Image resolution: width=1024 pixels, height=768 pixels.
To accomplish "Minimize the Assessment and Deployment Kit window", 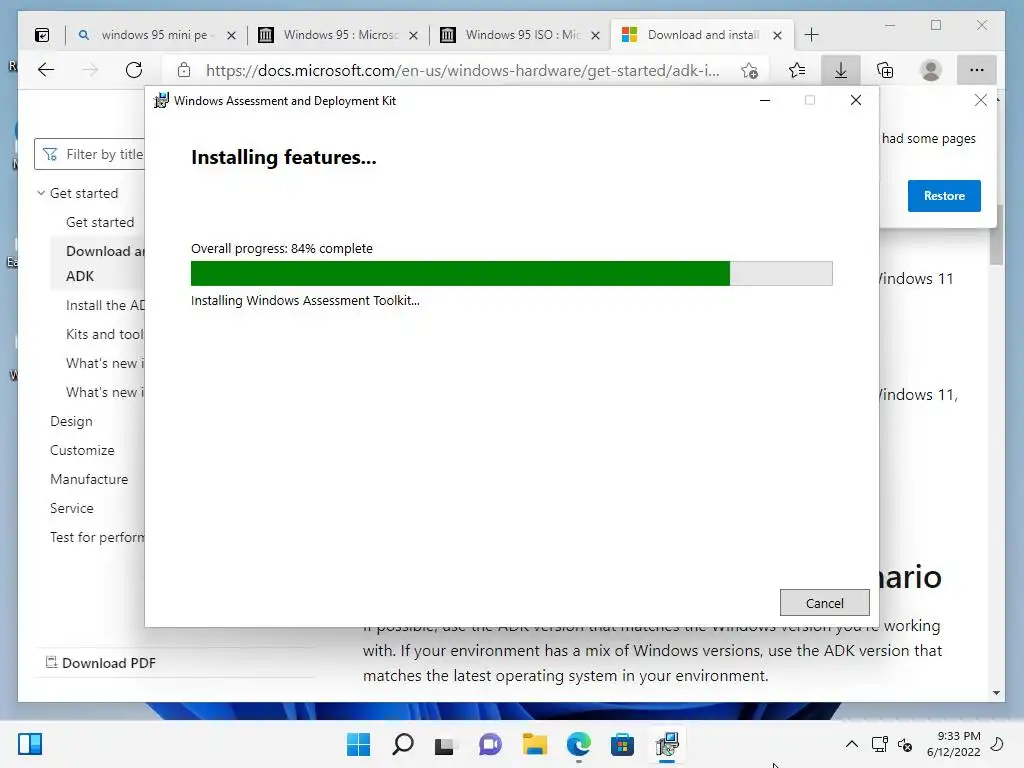I will pyautogui.click(x=765, y=101).
